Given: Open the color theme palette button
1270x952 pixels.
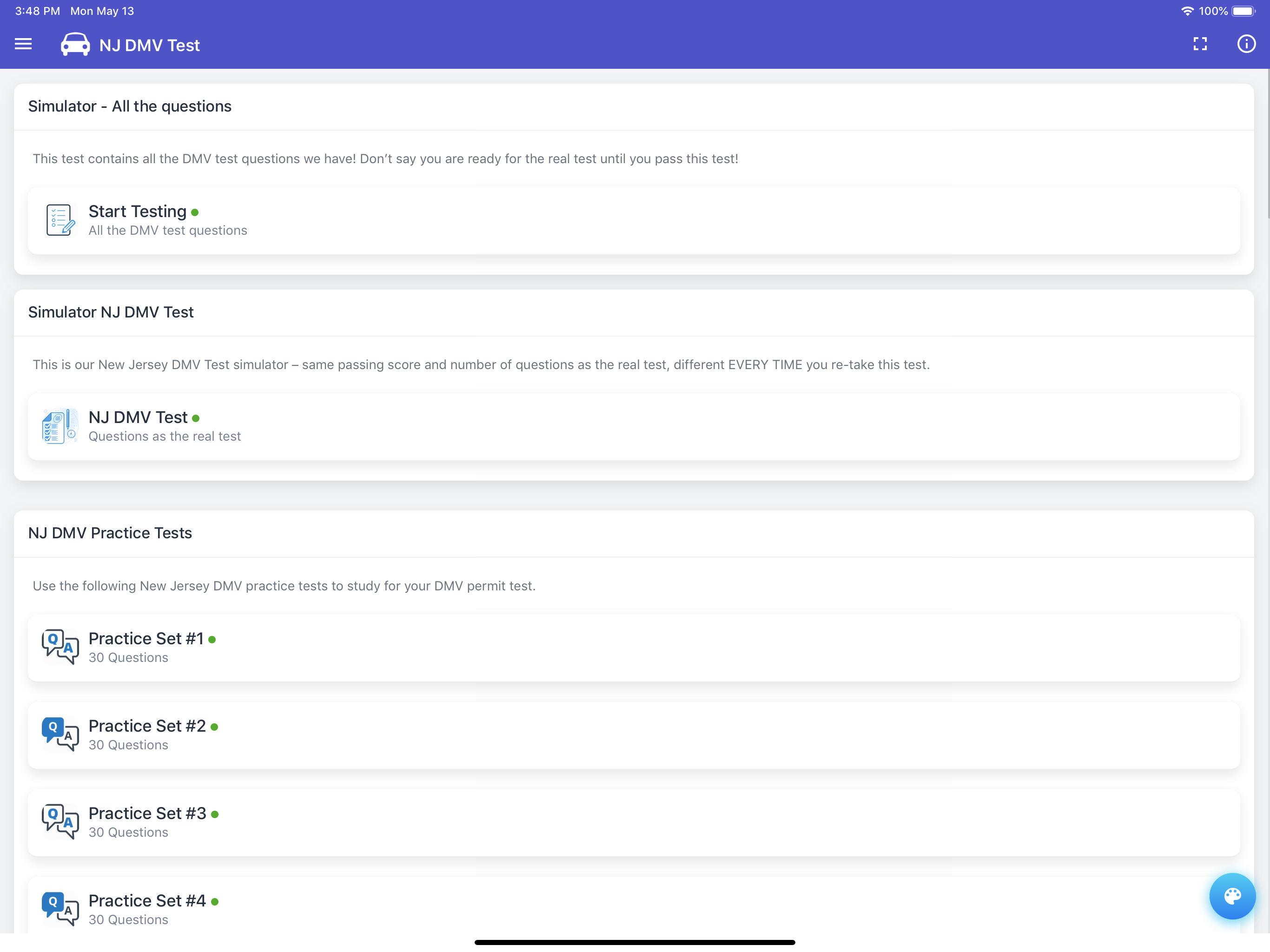Looking at the screenshot, I should click(x=1232, y=896).
